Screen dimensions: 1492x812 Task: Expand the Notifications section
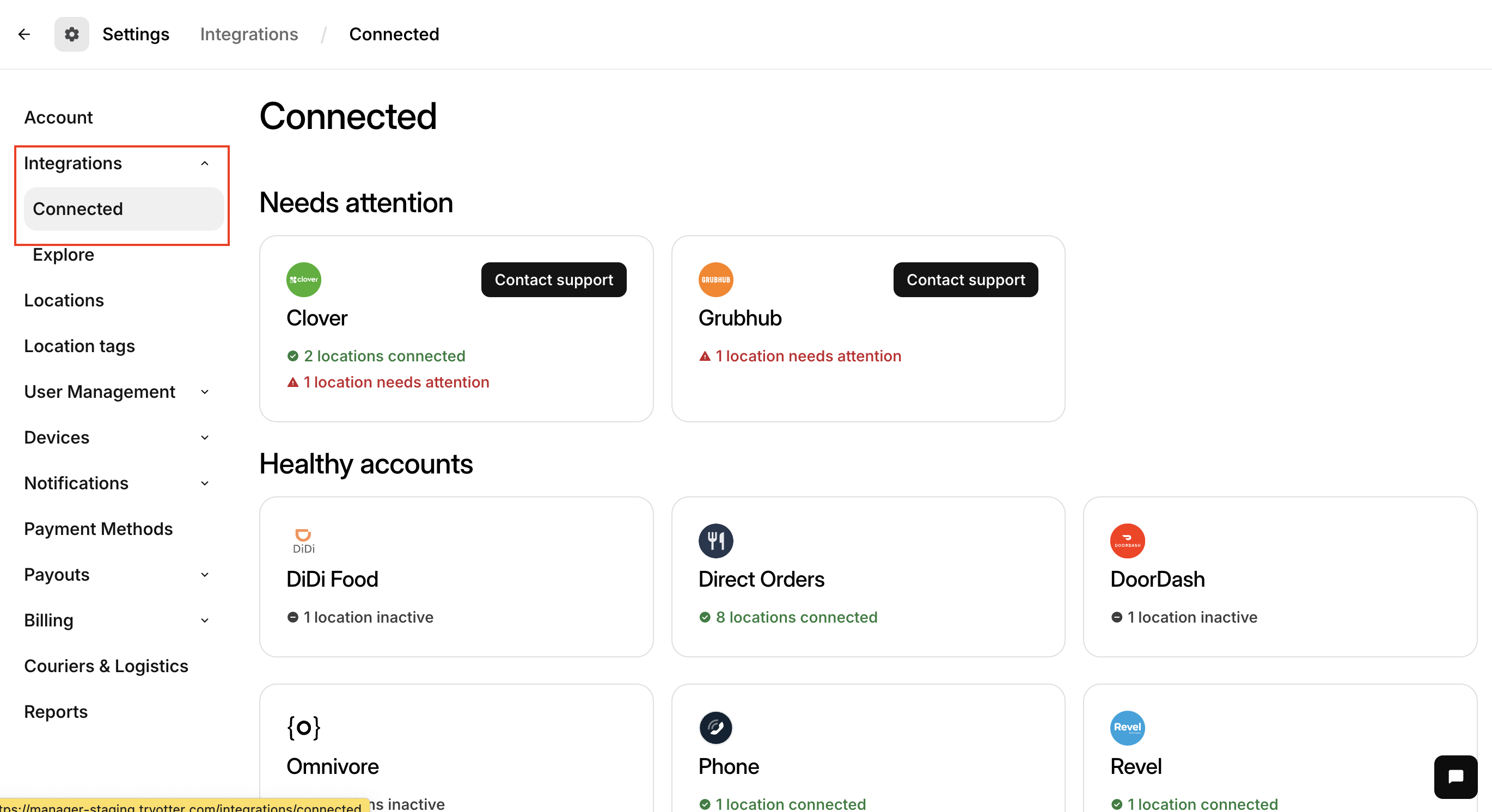204,483
